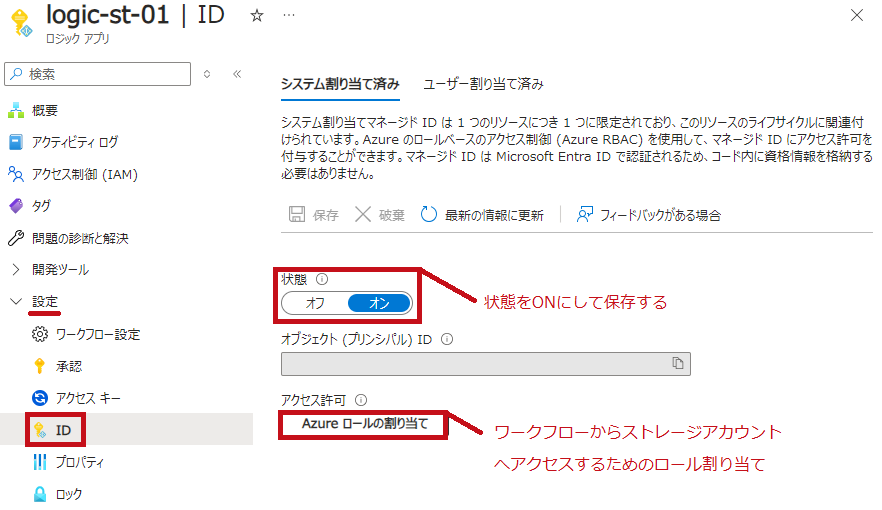Click 破棄 discard button
The width and height of the screenshot is (882, 510).
tap(379, 215)
